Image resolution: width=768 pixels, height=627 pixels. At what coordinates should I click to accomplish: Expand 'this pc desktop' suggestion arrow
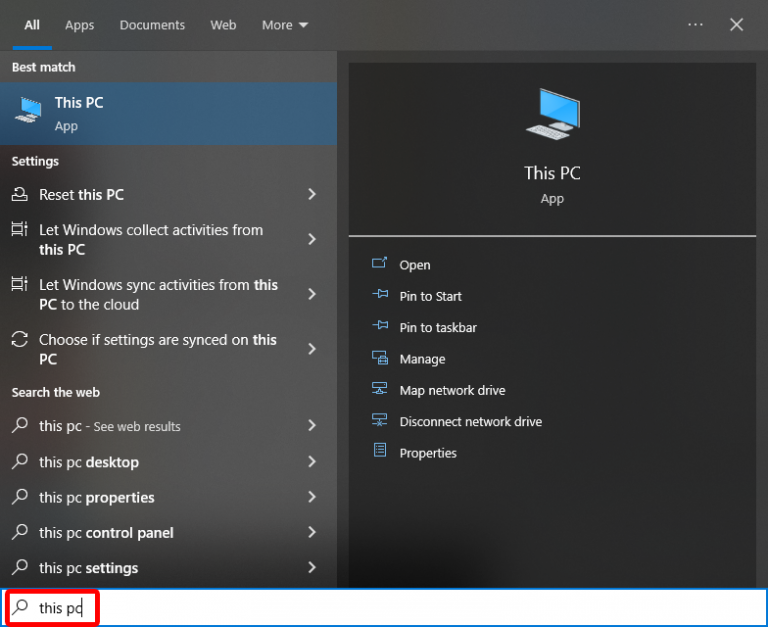tap(312, 461)
